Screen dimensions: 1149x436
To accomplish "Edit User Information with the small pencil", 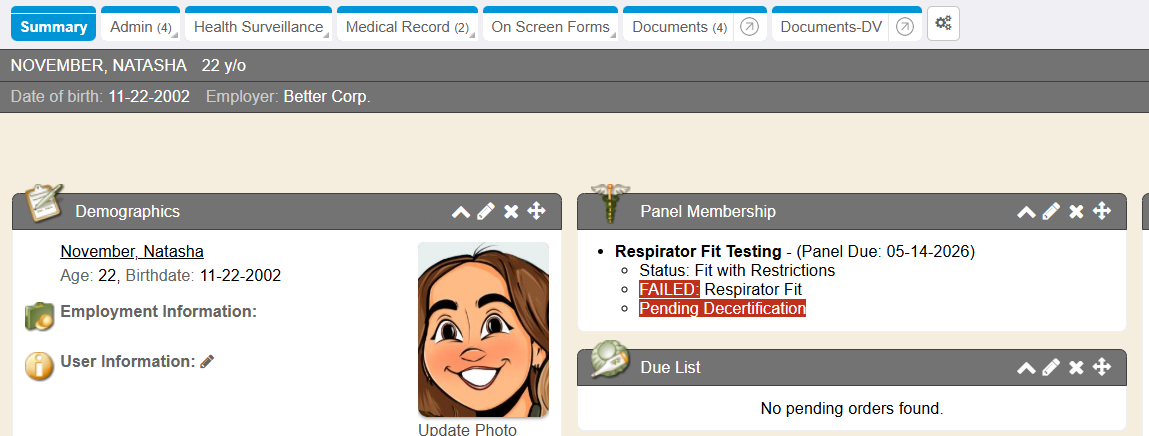I will click(207, 362).
